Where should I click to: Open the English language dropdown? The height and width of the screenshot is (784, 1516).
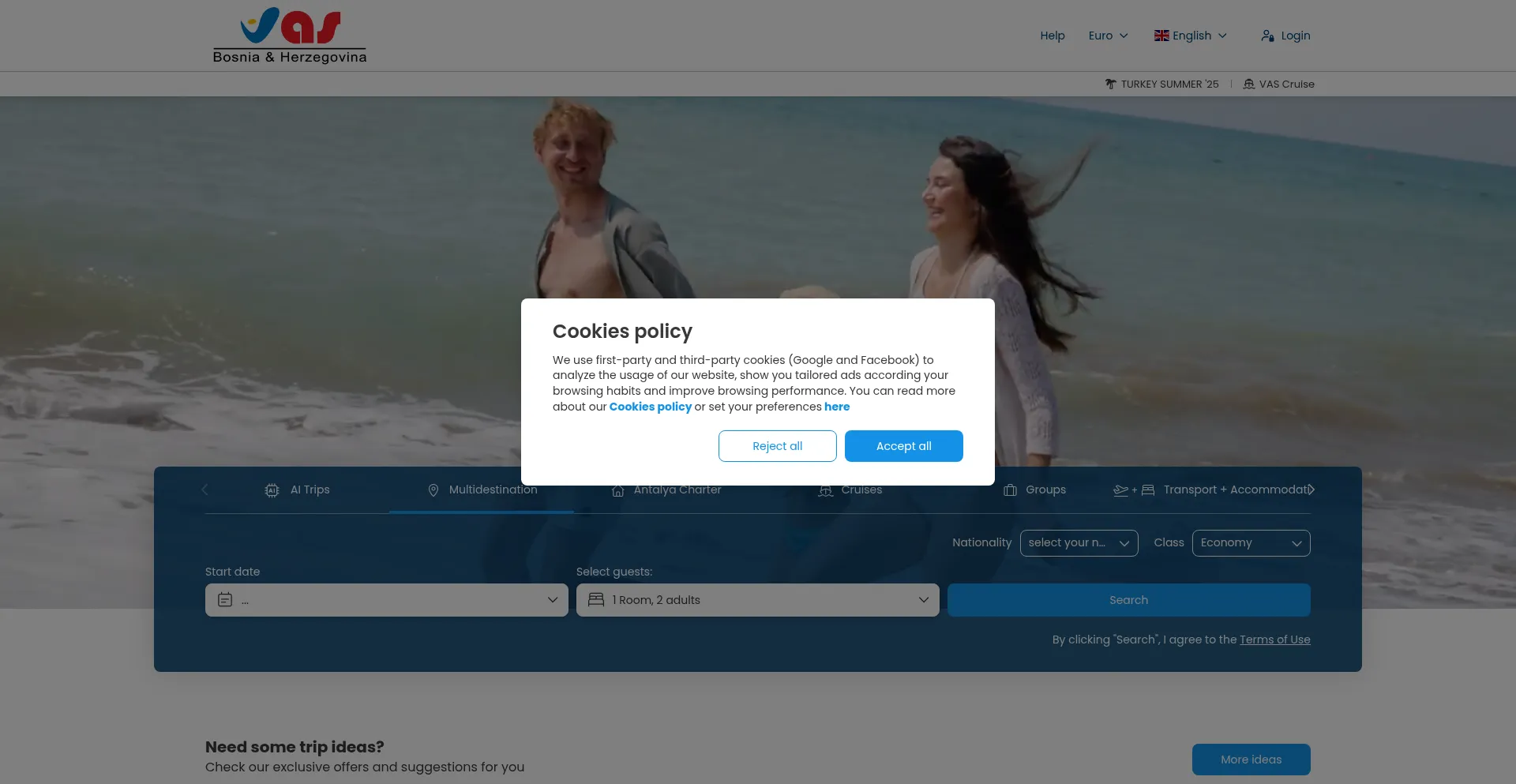point(1191,36)
